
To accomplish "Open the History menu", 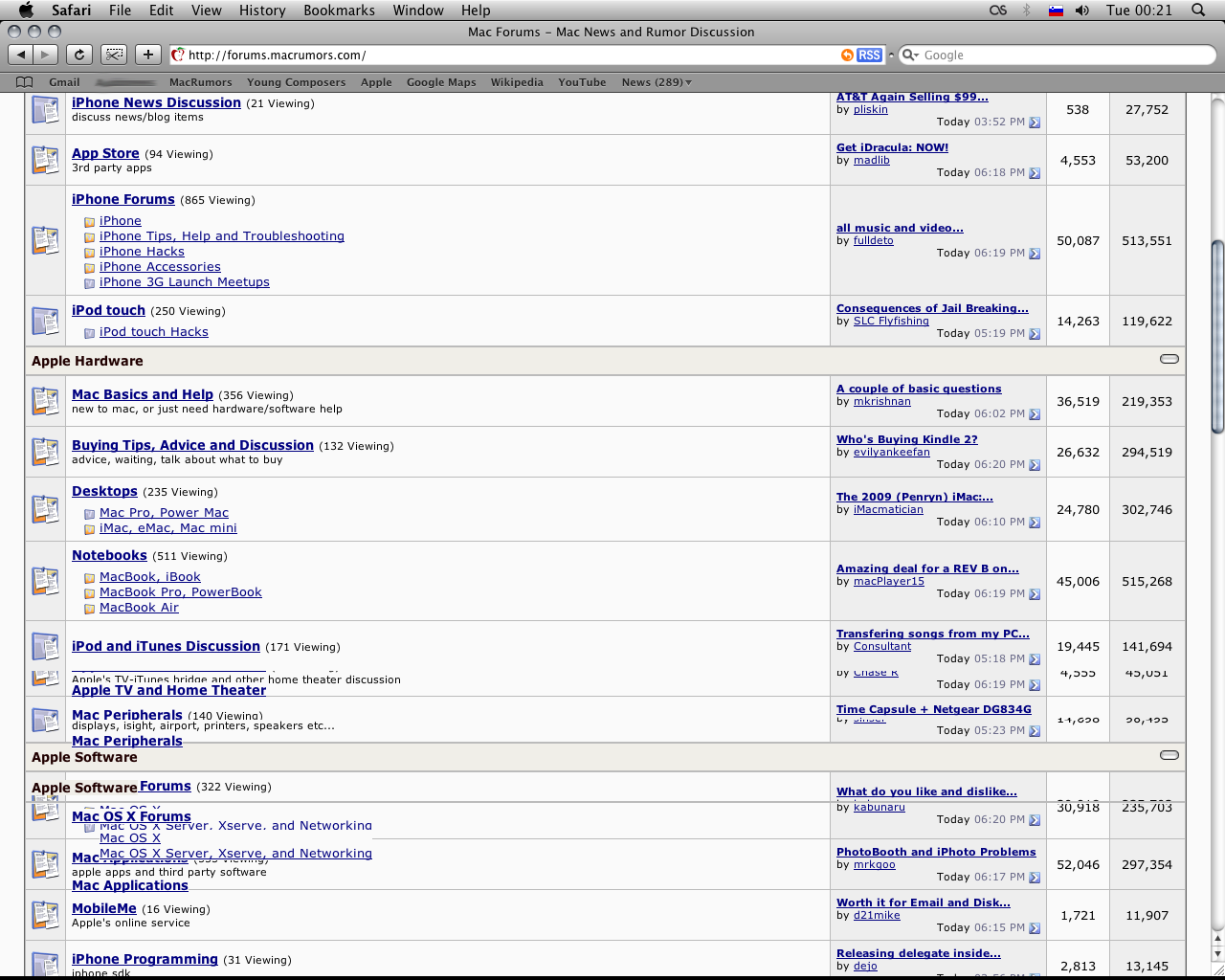I will [262, 11].
